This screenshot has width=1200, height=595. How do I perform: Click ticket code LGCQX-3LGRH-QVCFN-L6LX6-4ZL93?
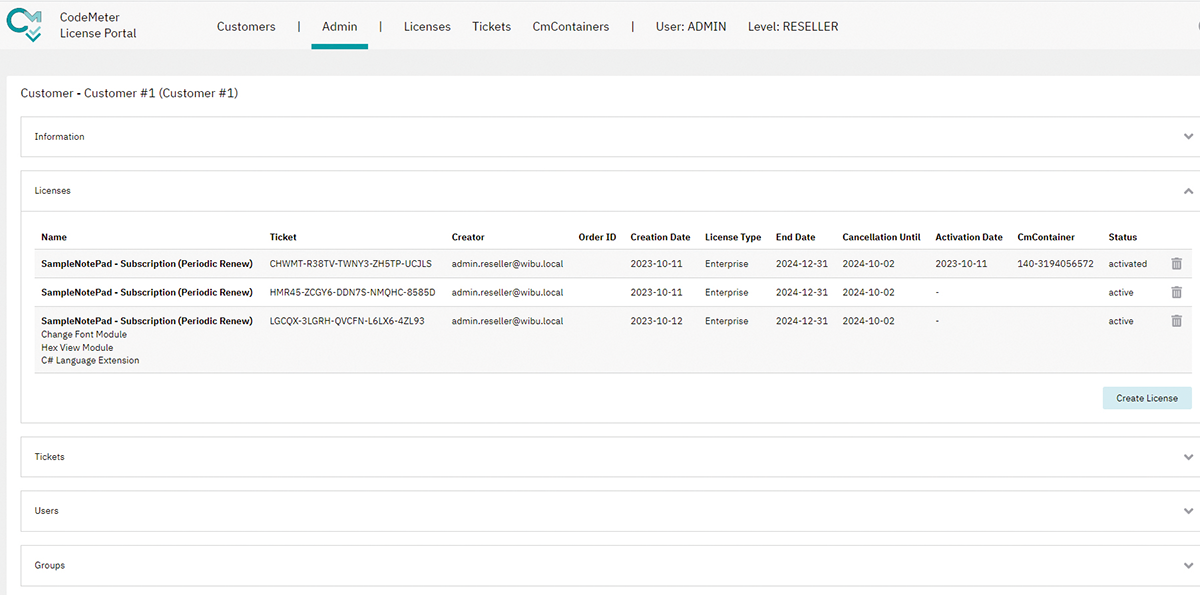coord(347,321)
